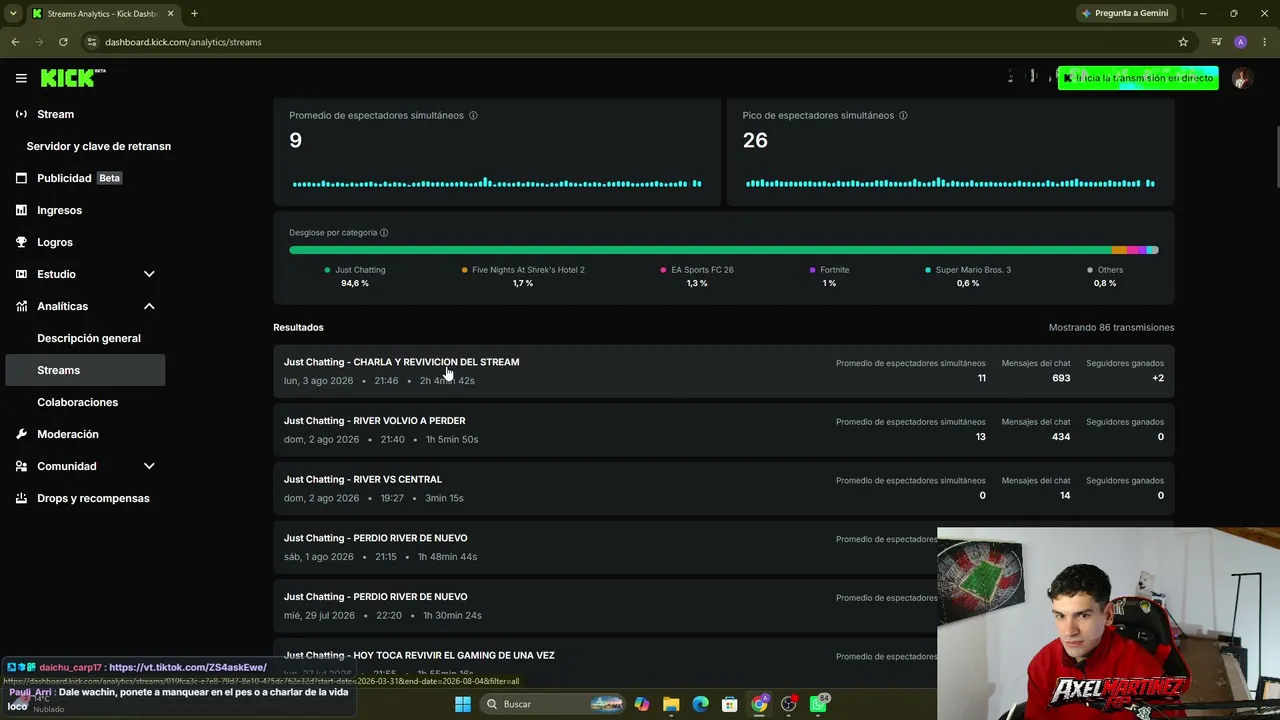Click the Stream broadcast icon in sidebar
1280x720 pixels.
pyautogui.click(x=21, y=114)
